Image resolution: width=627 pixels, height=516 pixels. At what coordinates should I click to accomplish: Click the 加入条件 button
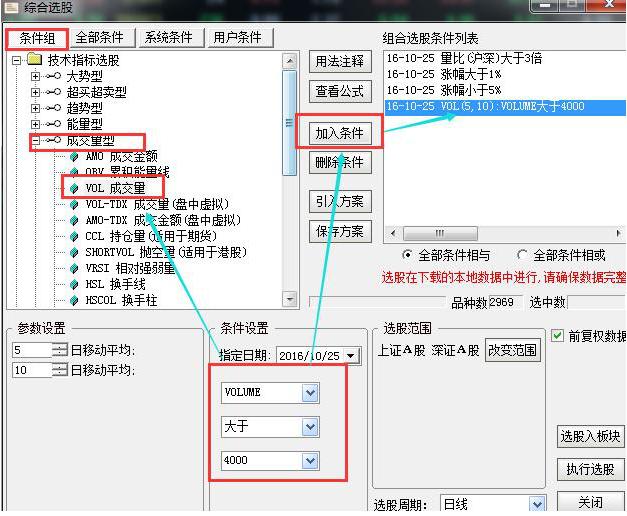(340, 133)
